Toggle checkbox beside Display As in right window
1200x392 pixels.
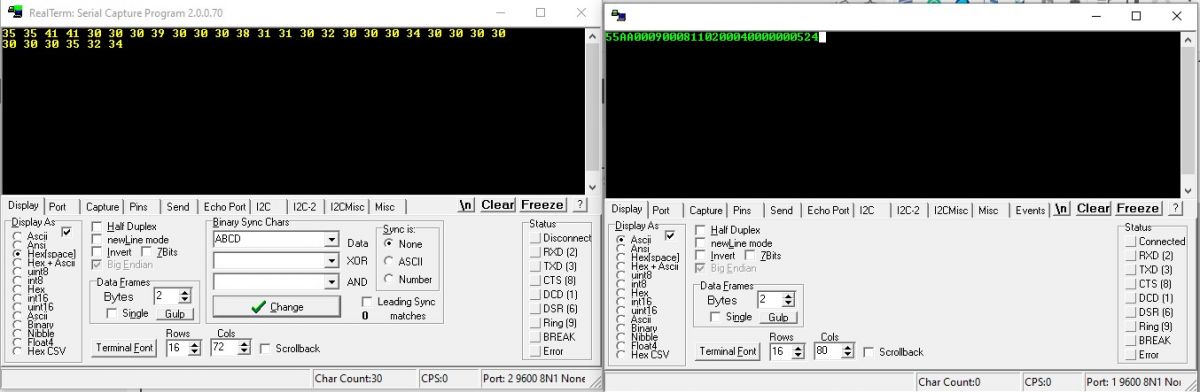click(x=670, y=234)
